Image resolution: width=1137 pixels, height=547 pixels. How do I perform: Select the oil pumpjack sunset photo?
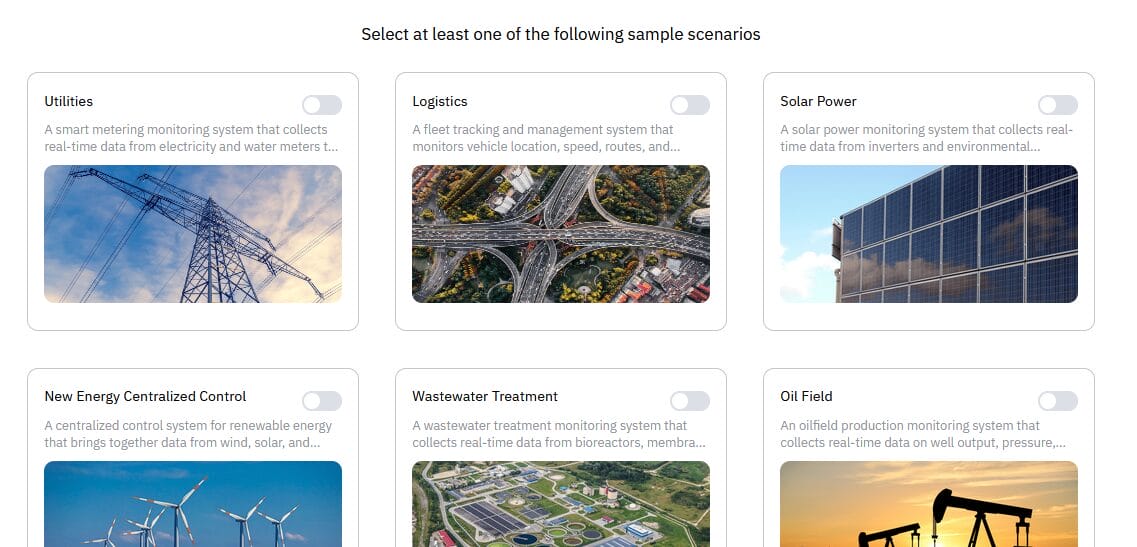(929, 504)
